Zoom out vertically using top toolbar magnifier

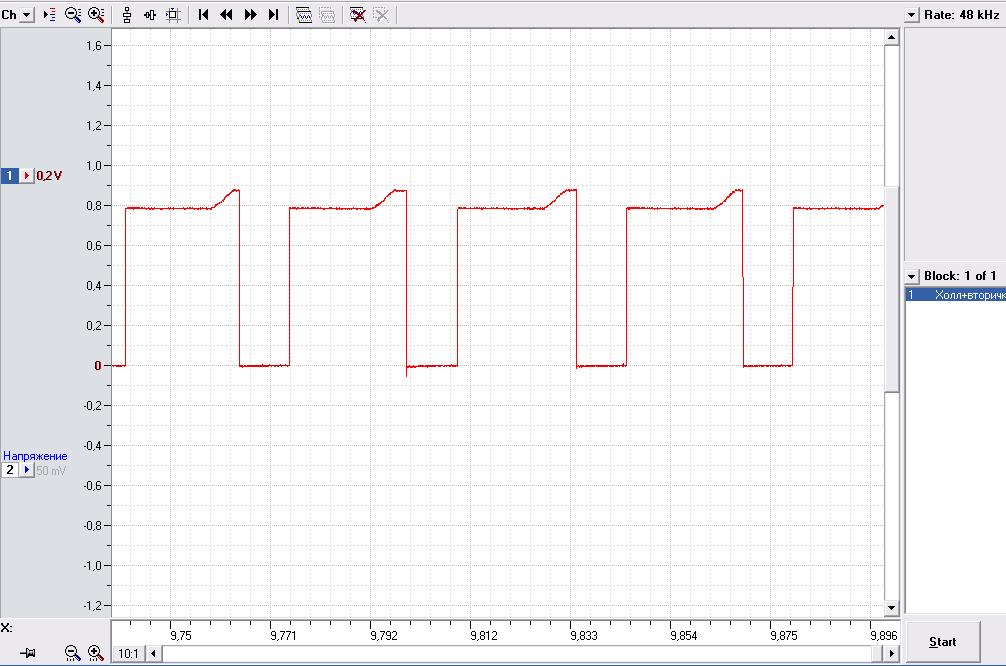coord(72,14)
